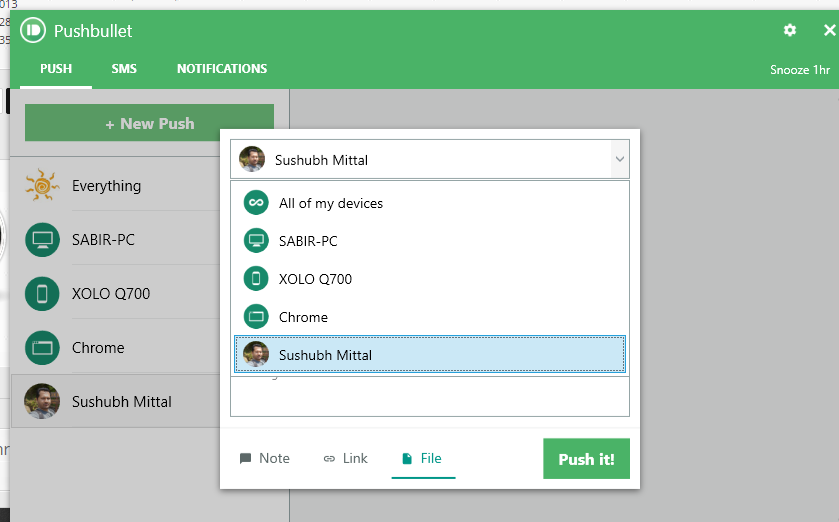Choose SABIR-PC from the dropdown list
Image resolution: width=839 pixels, height=522 pixels.
click(x=308, y=241)
